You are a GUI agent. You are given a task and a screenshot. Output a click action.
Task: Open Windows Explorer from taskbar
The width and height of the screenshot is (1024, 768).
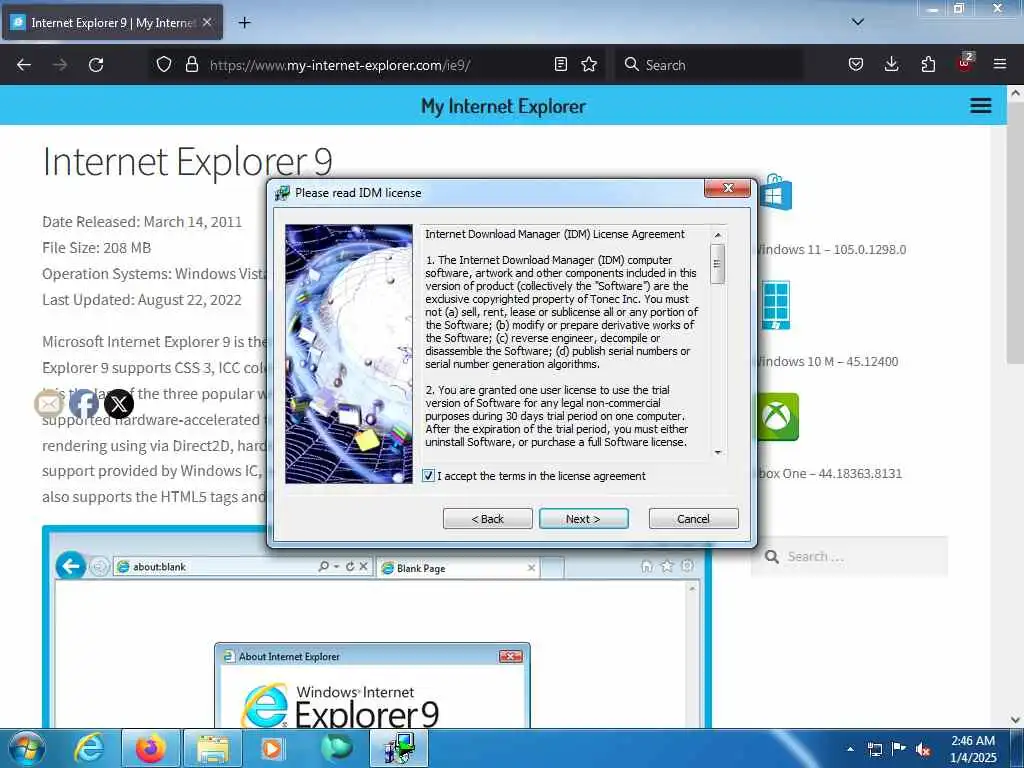pos(214,748)
